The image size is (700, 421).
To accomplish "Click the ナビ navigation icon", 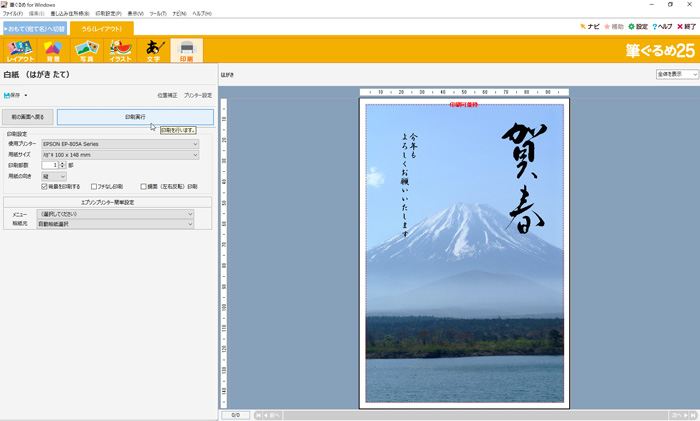I will pos(589,27).
